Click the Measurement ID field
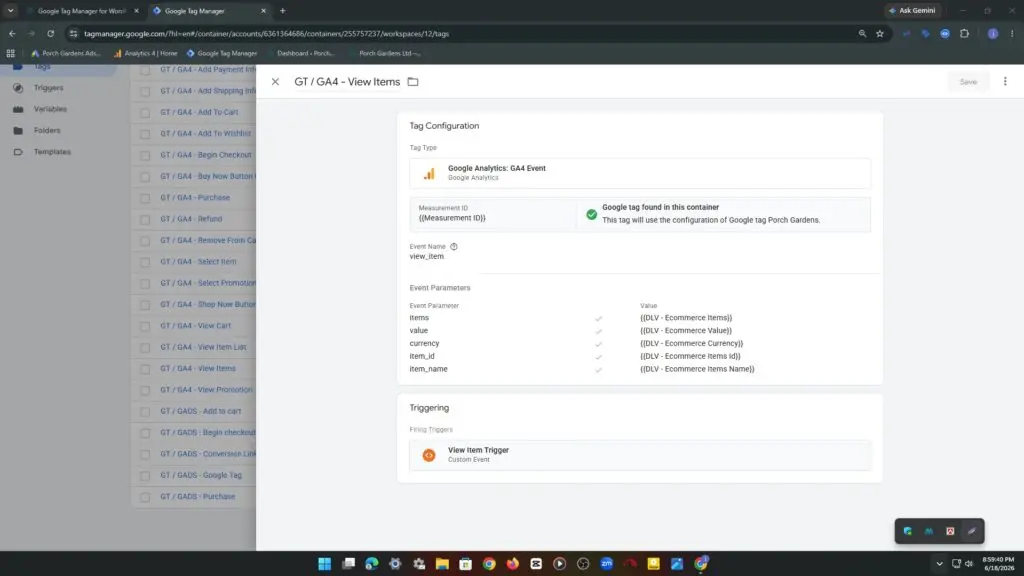Viewport: 1024px width, 576px height. tap(493, 214)
